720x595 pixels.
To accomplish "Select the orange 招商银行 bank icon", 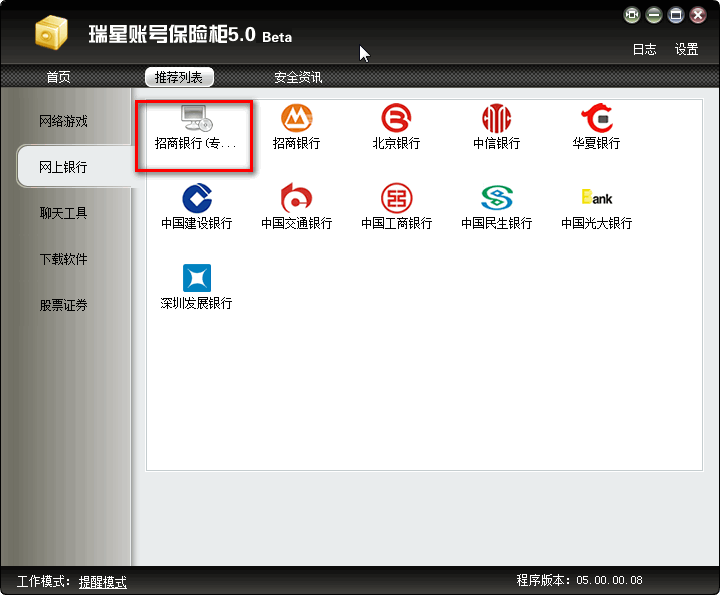I will 297,118.
